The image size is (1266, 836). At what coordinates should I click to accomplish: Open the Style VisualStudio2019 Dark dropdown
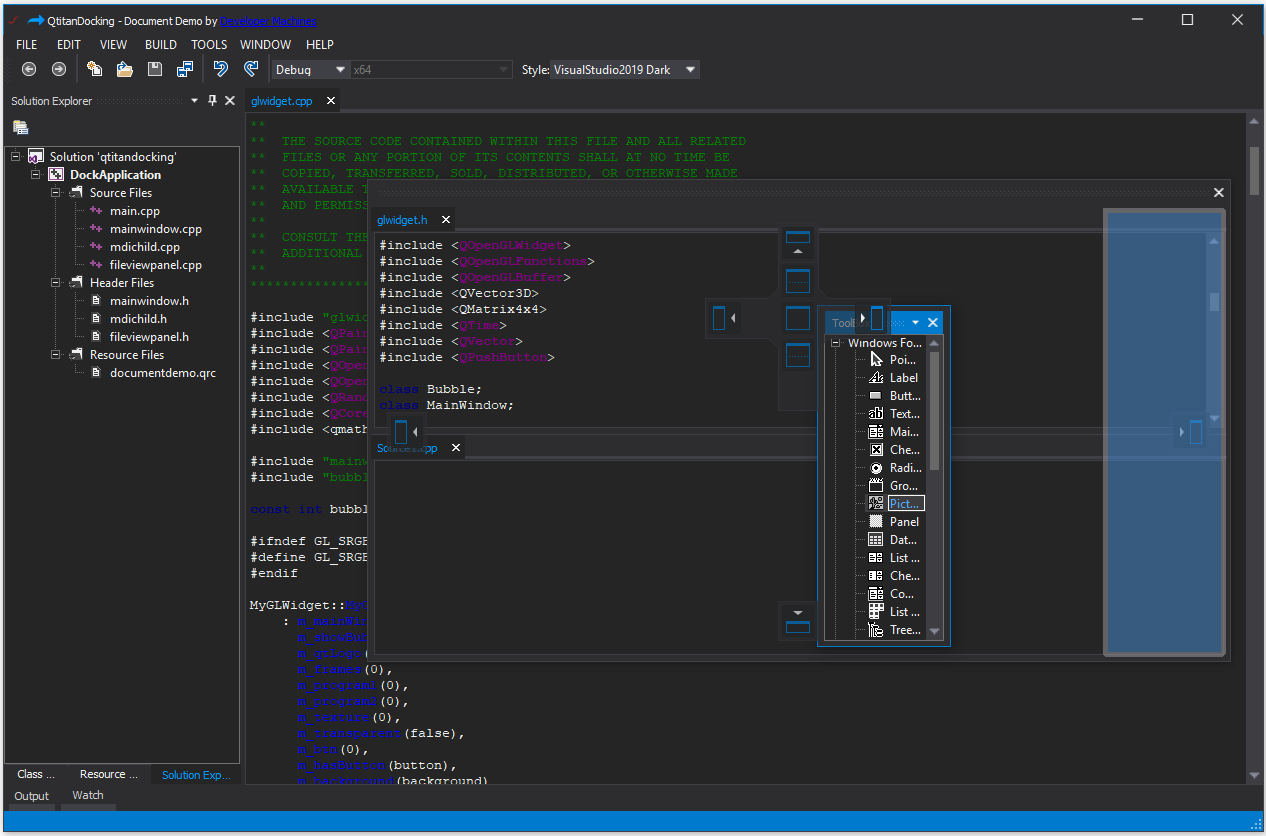click(689, 70)
